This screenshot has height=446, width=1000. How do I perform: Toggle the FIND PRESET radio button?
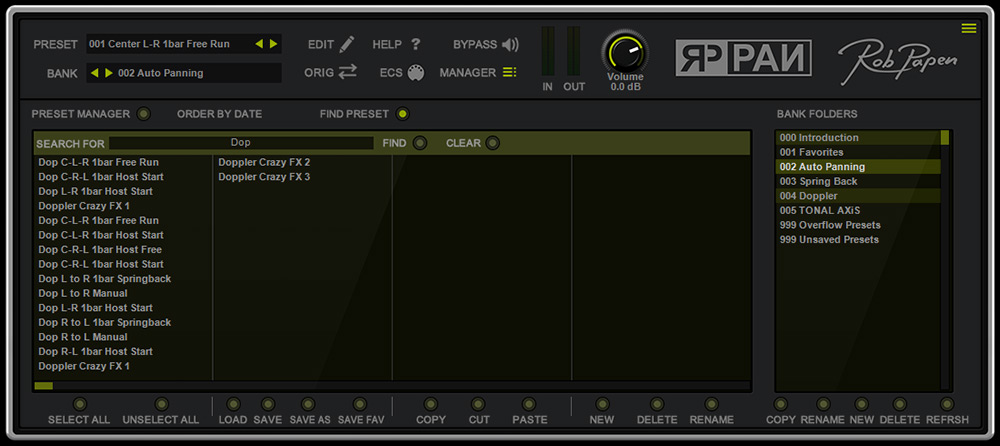(x=402, y=114)
